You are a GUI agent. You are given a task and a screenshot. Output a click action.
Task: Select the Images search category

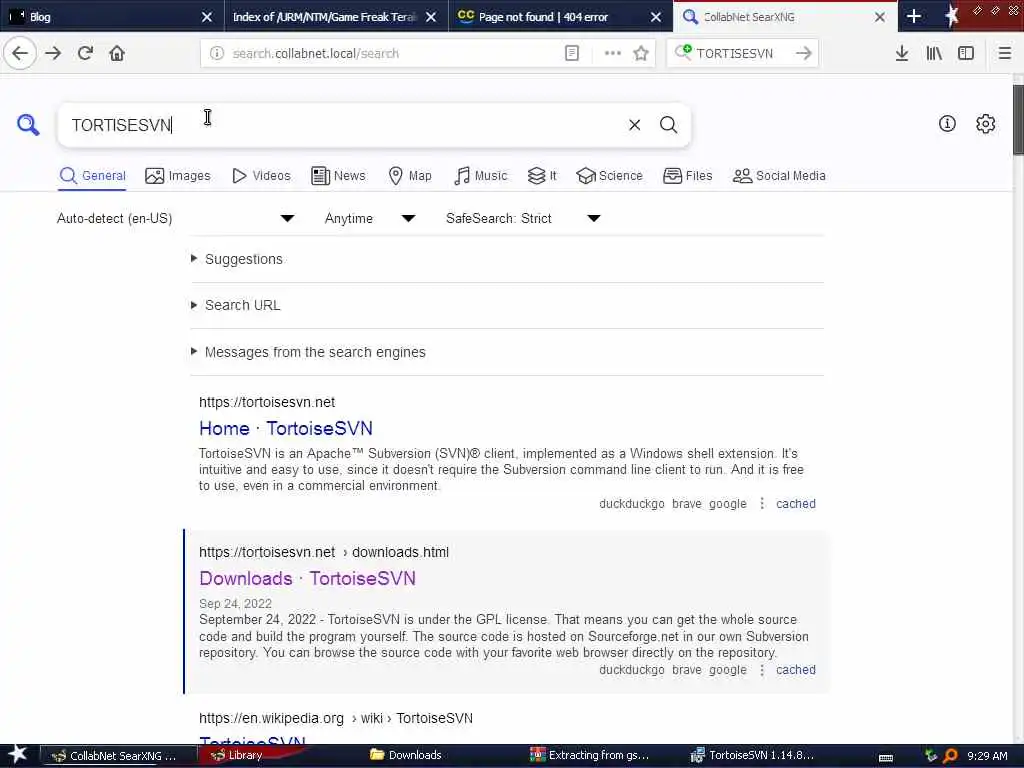coord(178,176)
